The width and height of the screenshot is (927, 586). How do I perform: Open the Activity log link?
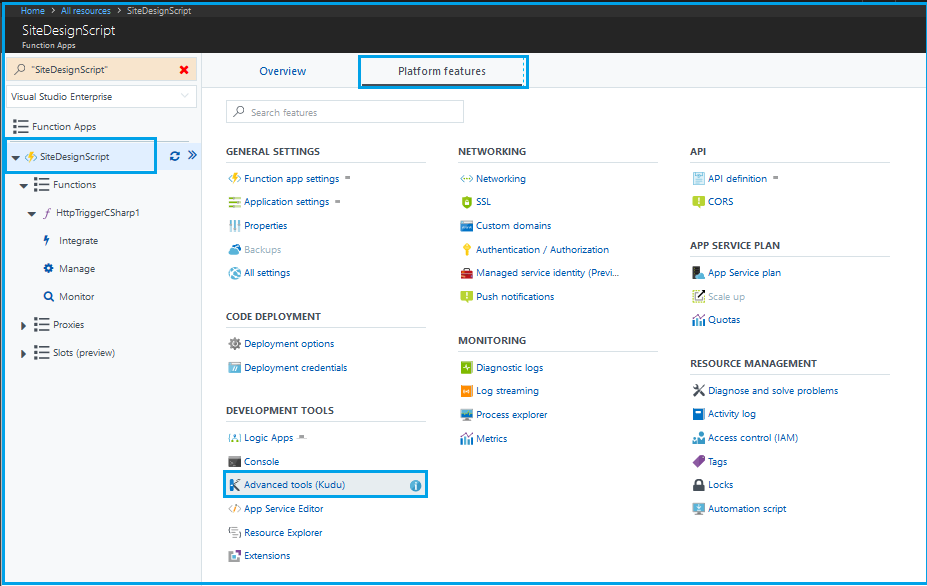click(x=732, y=414)
